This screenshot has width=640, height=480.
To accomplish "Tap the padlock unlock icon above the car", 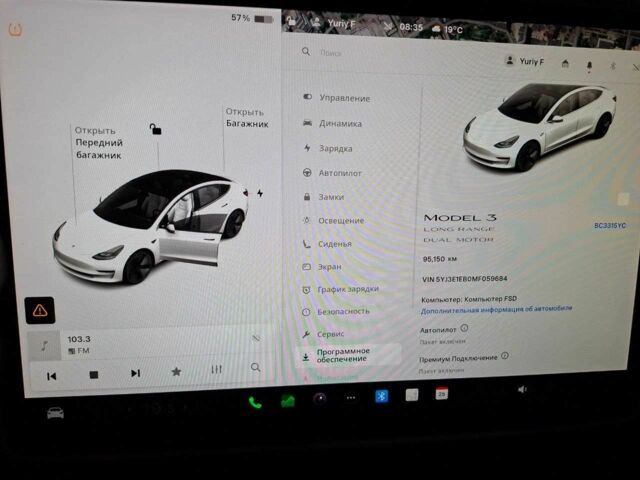I will tap(155, 129).
